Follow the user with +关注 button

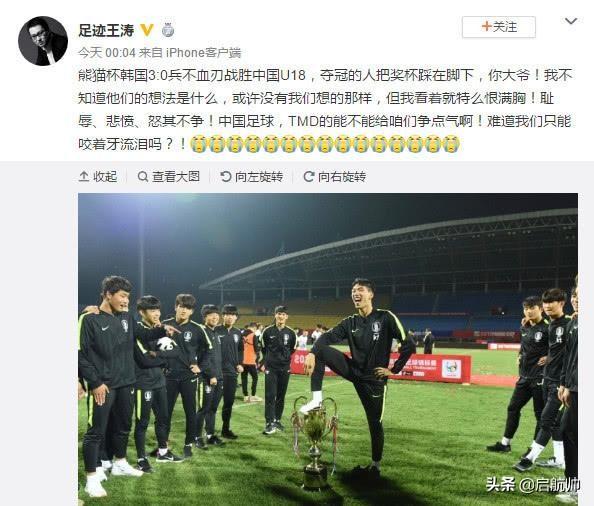coord(499,27)
